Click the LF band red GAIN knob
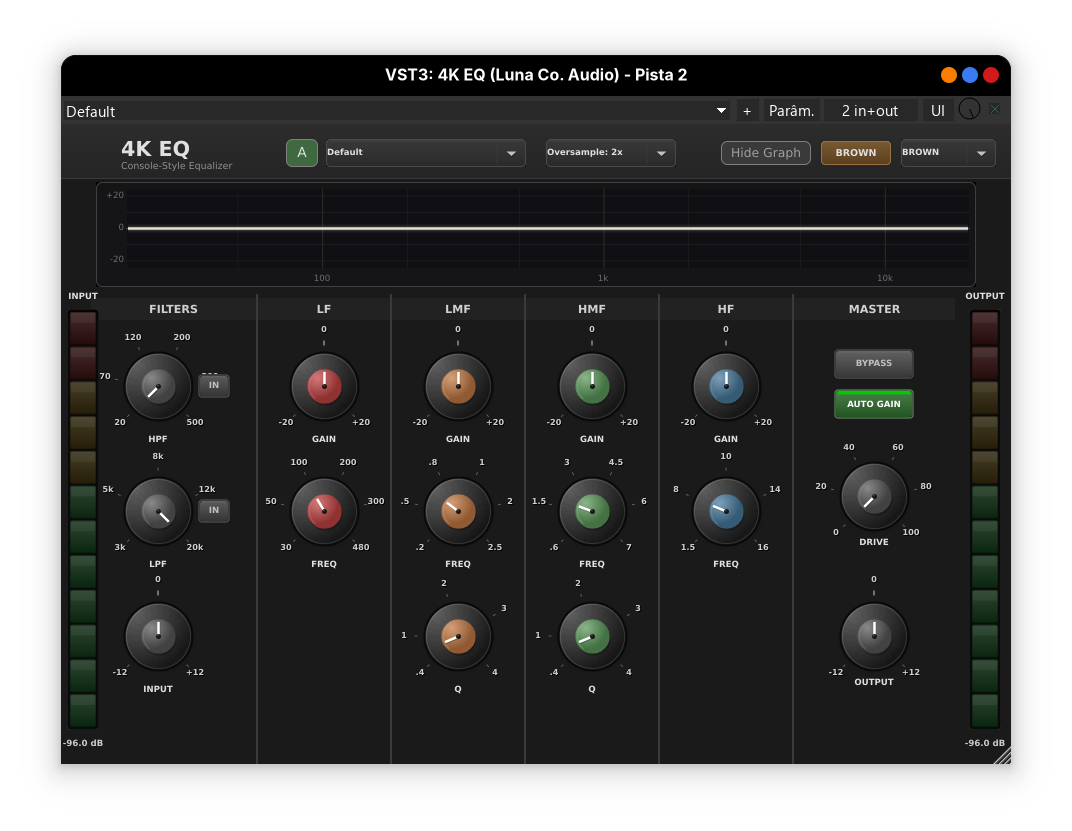Viewport: 1072px width, 831px height. tap(324, 386)
